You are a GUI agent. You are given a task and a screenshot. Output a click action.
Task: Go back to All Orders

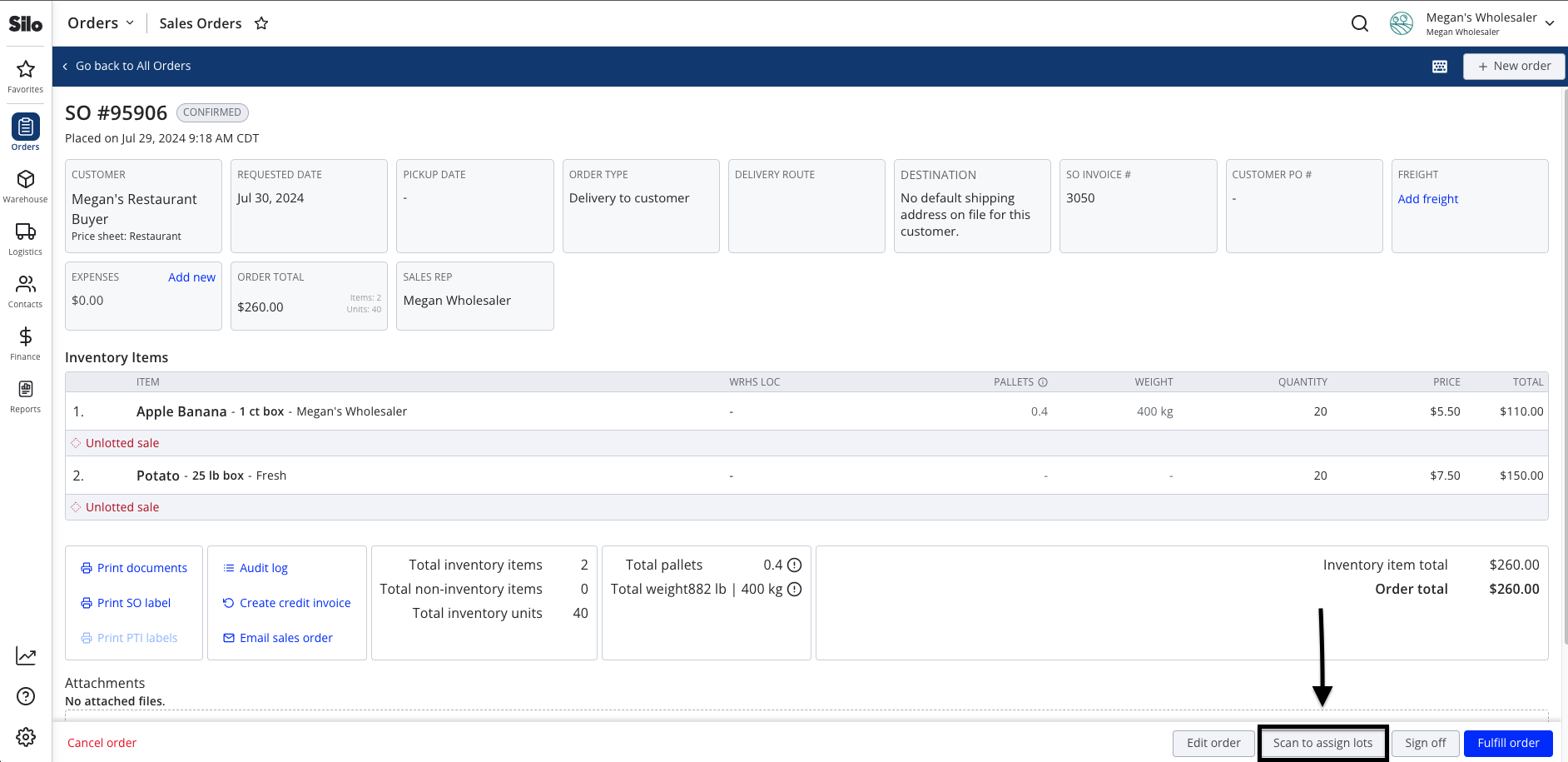pyautogui.click(x=127, y=66)
